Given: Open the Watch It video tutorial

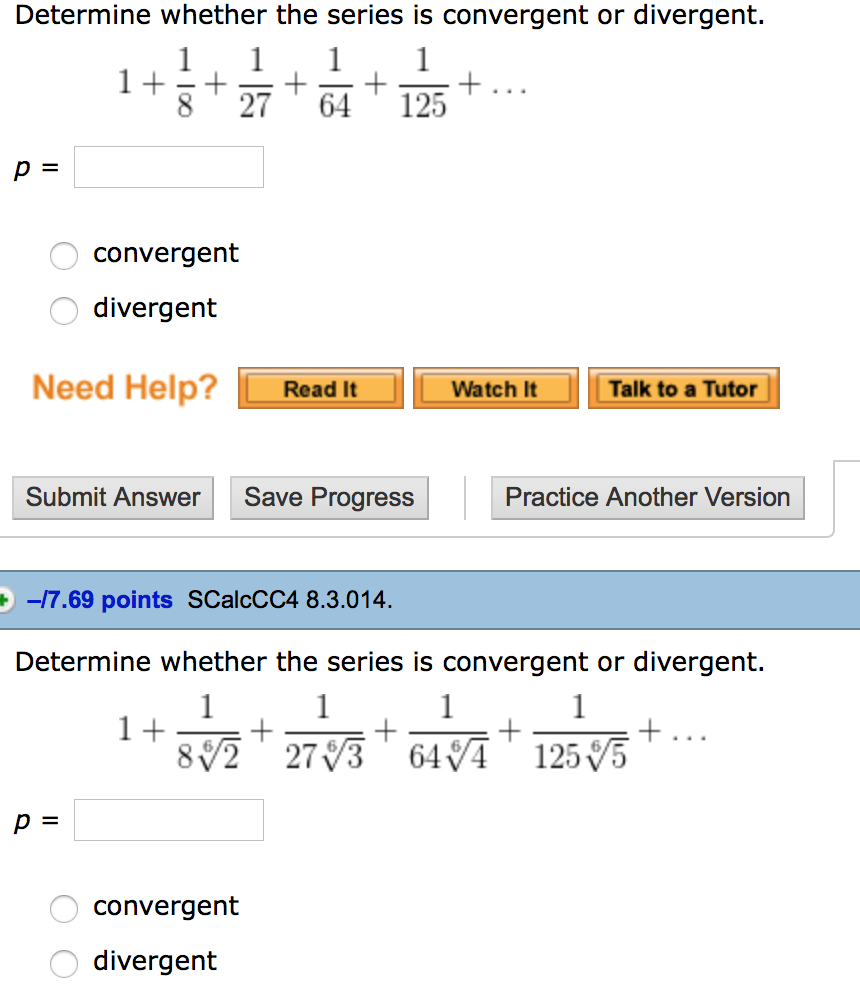Looking at the screenshot, I should coord(495,388).
